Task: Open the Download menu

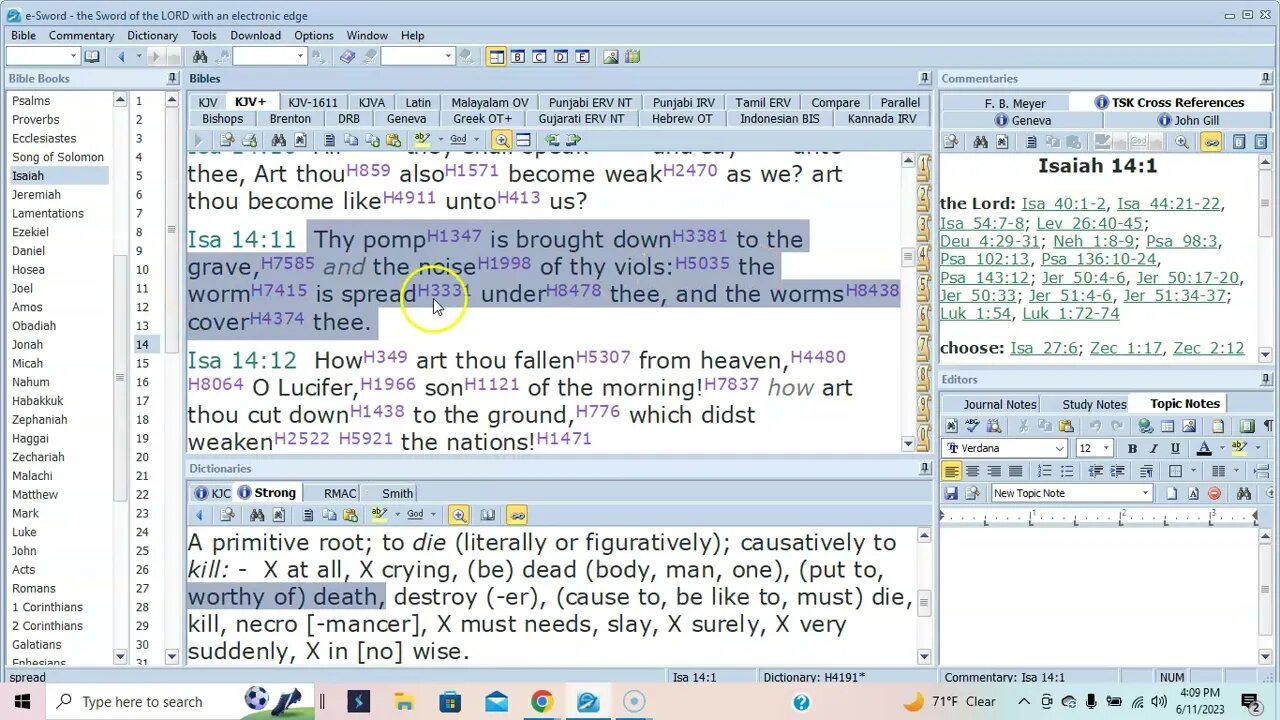Action: pyautogui.click(x=255, y=35)
